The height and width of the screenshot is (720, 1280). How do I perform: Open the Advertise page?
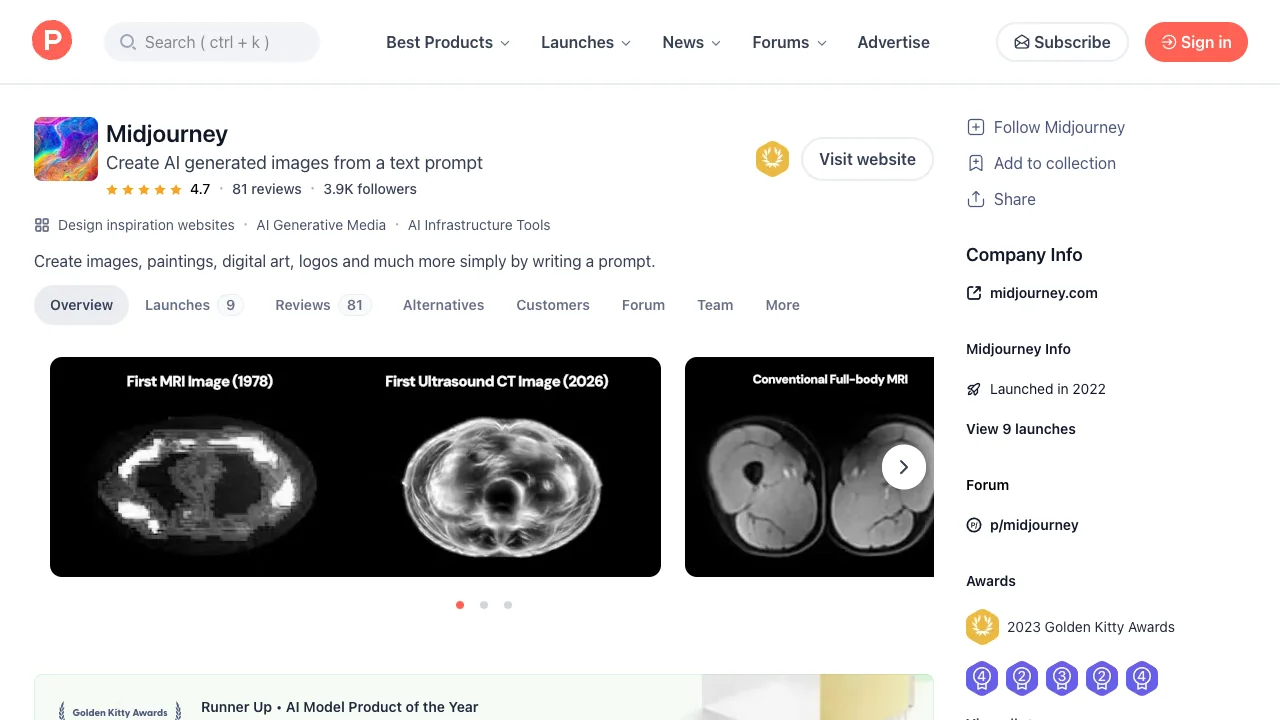point(894,42)
